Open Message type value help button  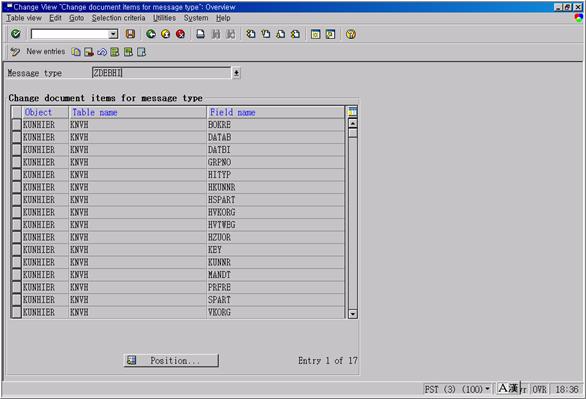click(236, 73)
